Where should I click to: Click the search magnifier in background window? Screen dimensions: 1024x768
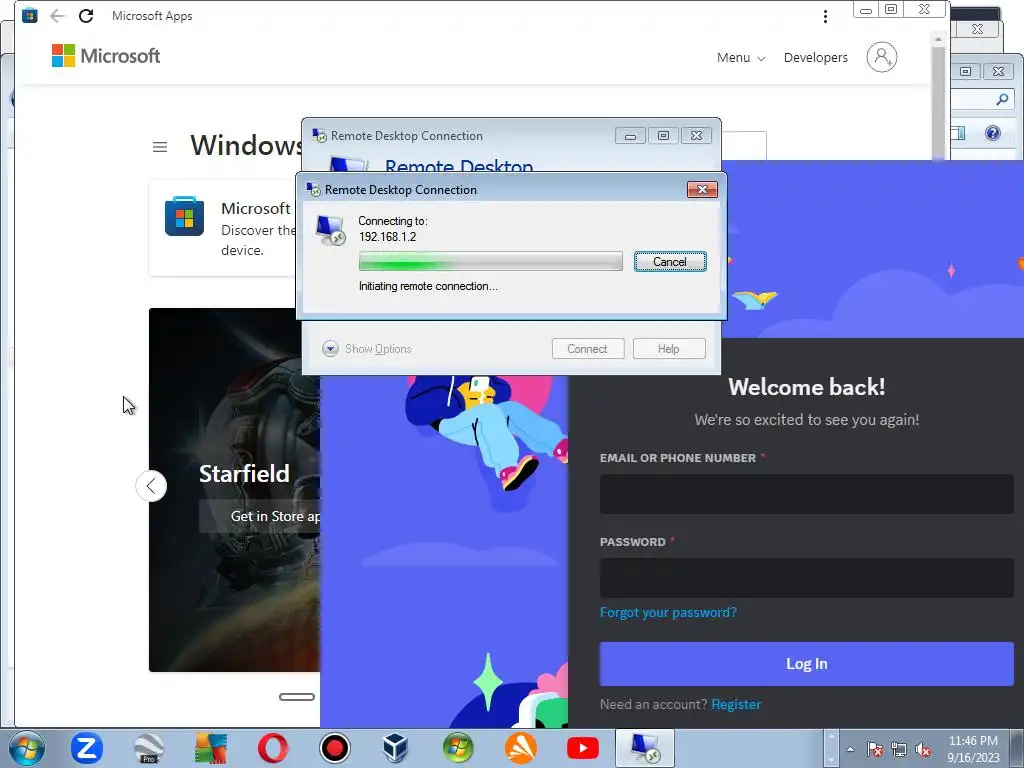(x=1002, y=99)
